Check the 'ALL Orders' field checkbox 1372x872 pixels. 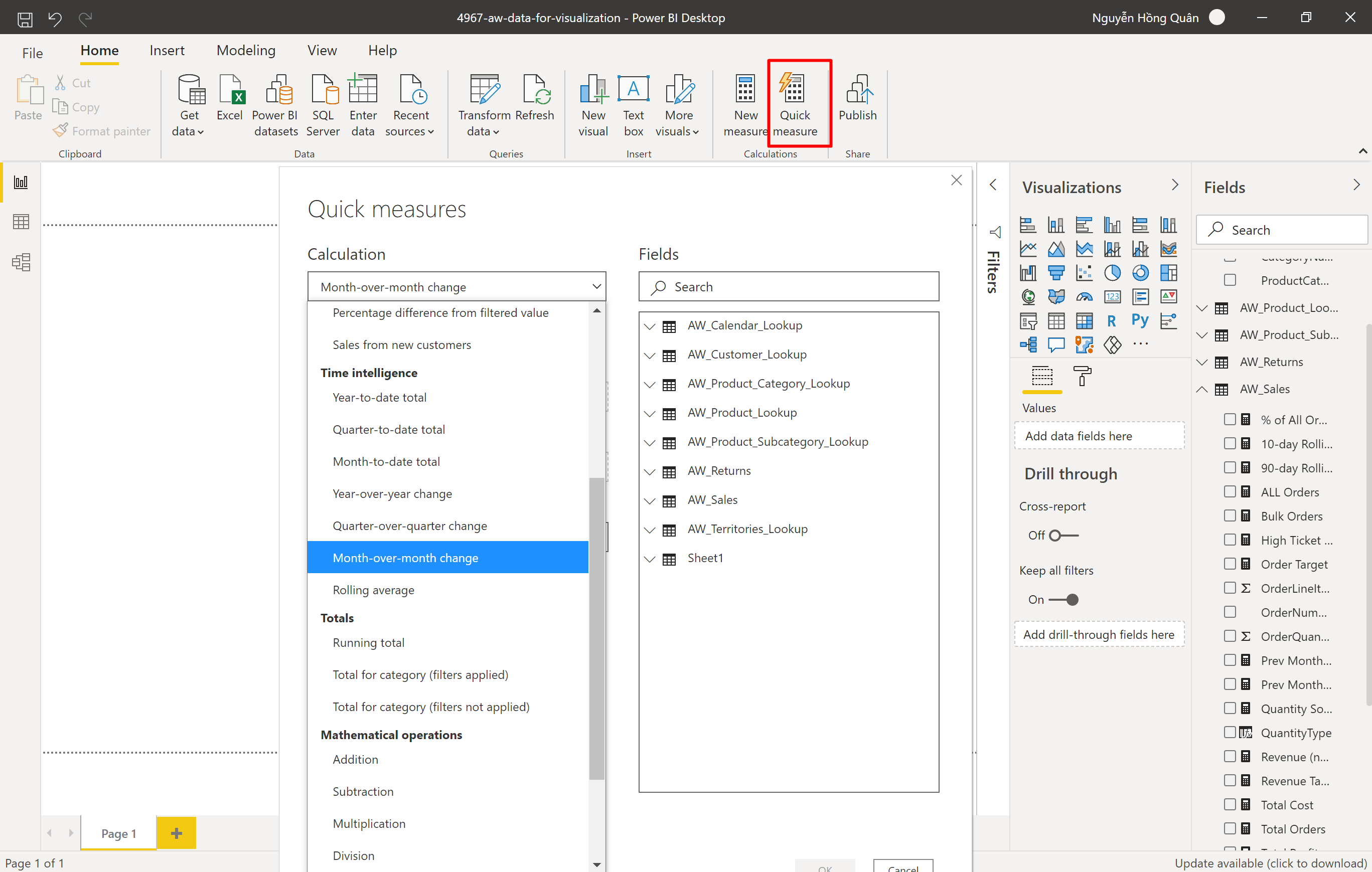[1230, 491]
